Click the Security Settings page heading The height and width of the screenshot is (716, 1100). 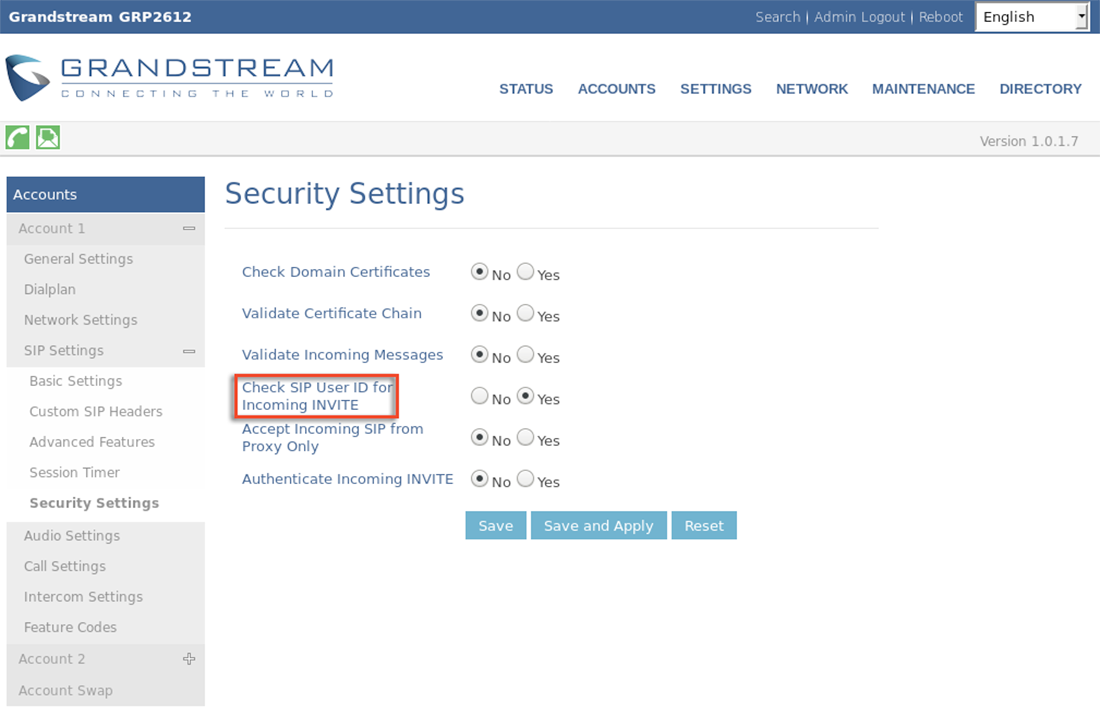(344, 194)
